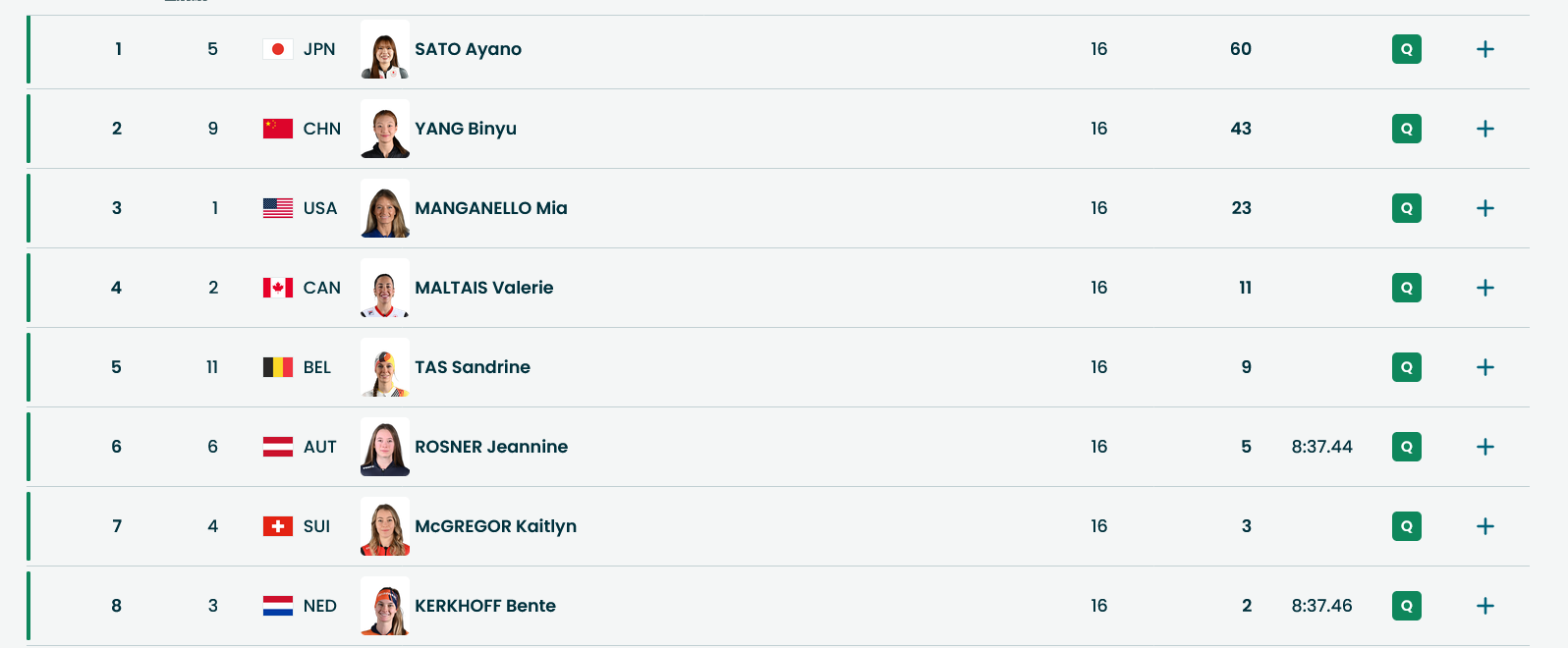Click Netherlands flag icon
Viewport: 1568px width, 648px height.
tap(278, 606)
